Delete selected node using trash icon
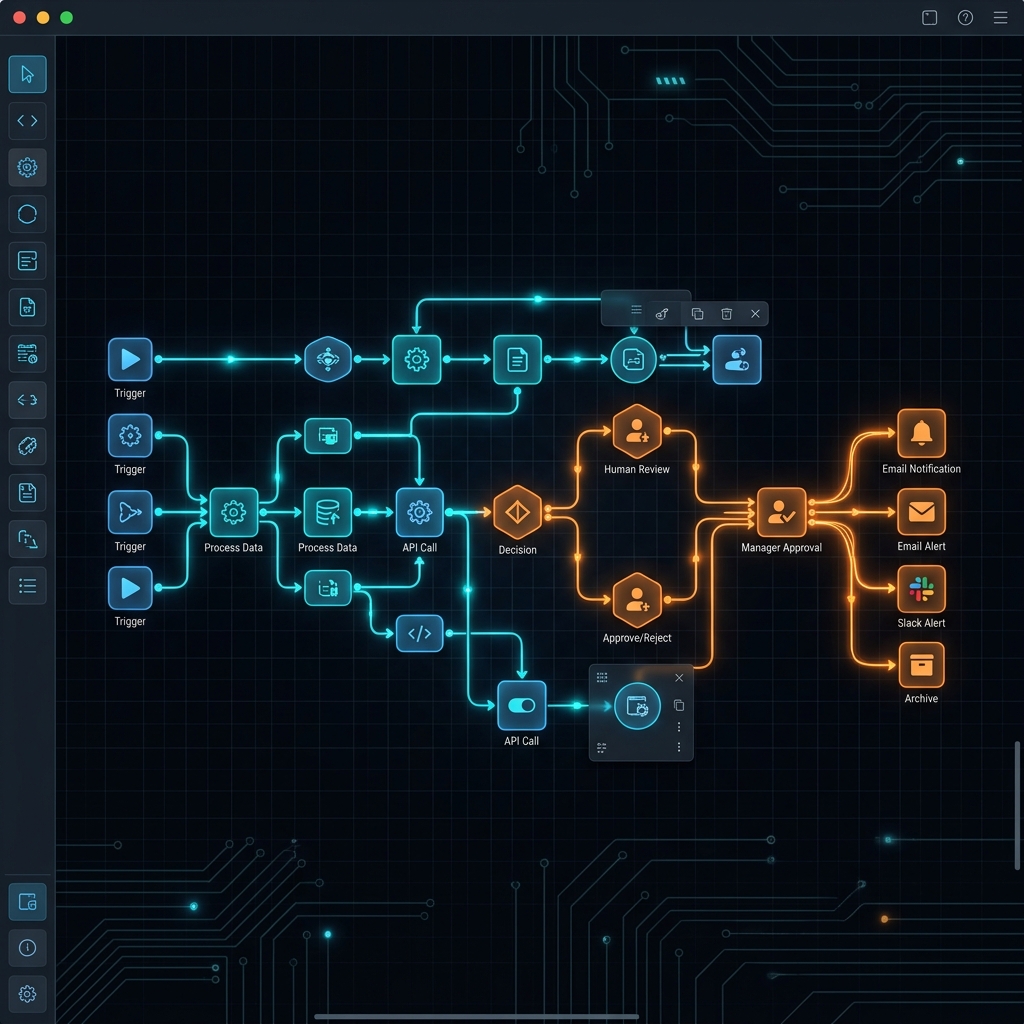This screenshot has height=1024, width=1024. point(726,313)
